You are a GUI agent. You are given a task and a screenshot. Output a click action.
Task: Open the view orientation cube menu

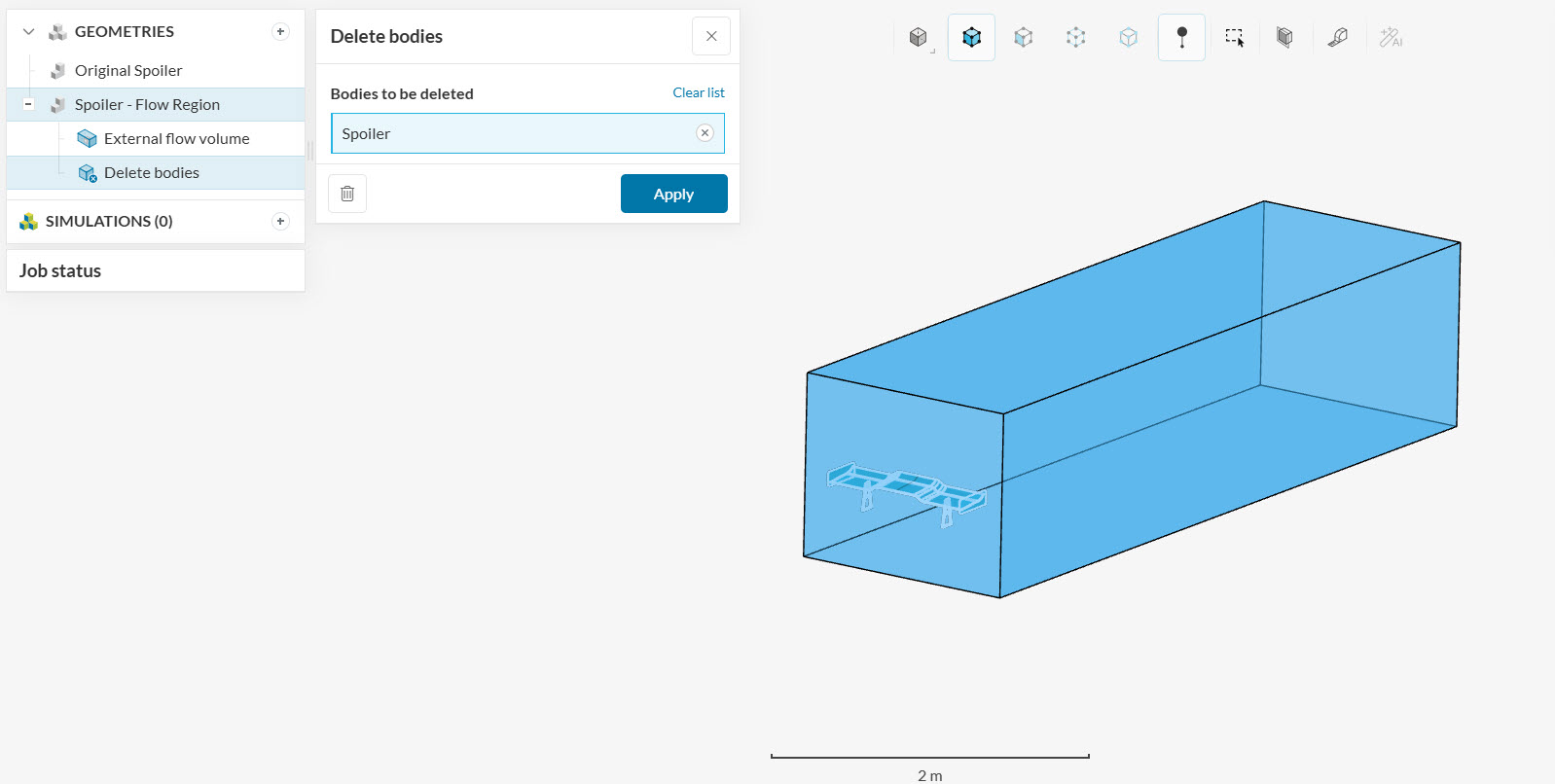(919, 38)
